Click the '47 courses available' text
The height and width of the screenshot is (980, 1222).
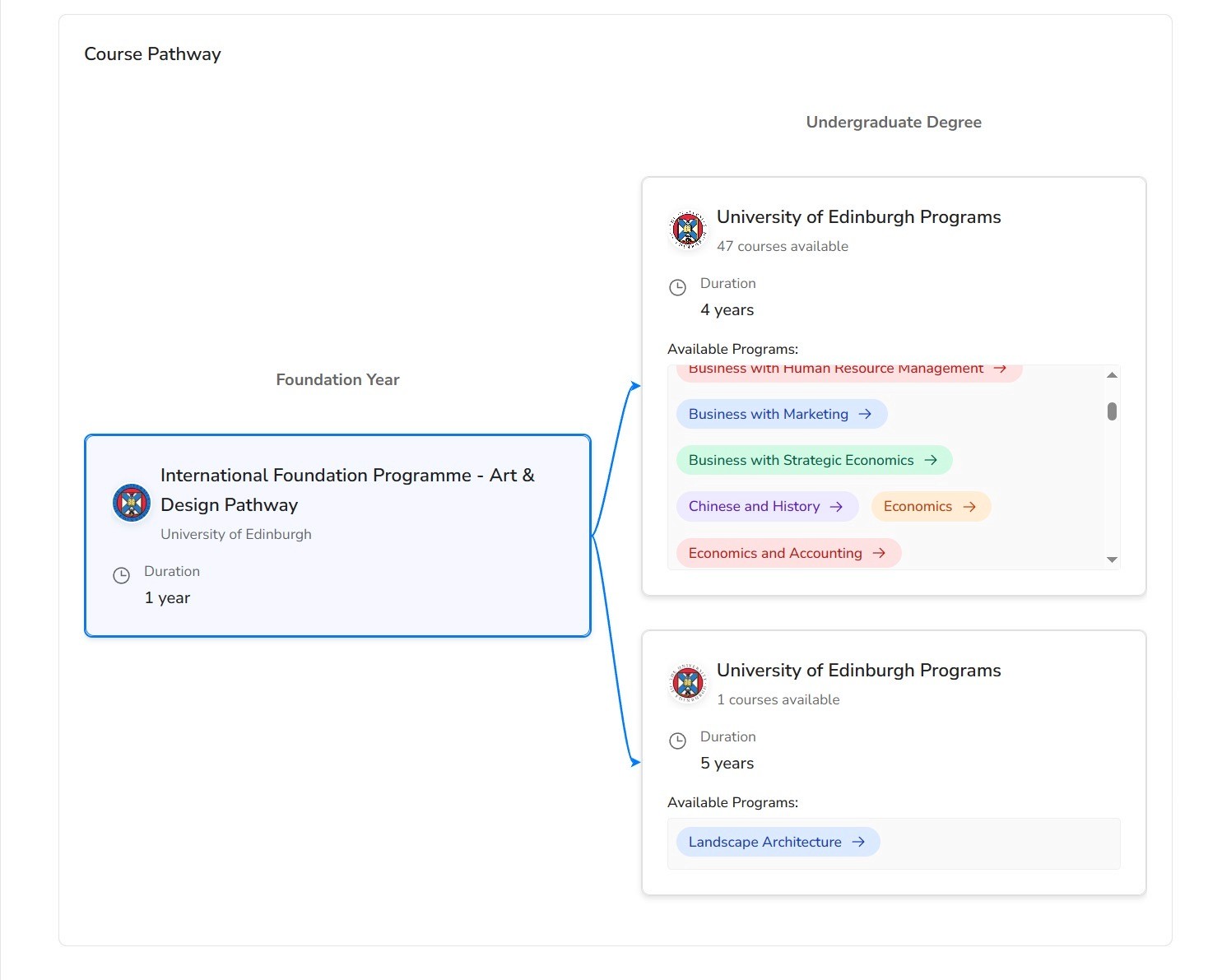pos(783,246)
